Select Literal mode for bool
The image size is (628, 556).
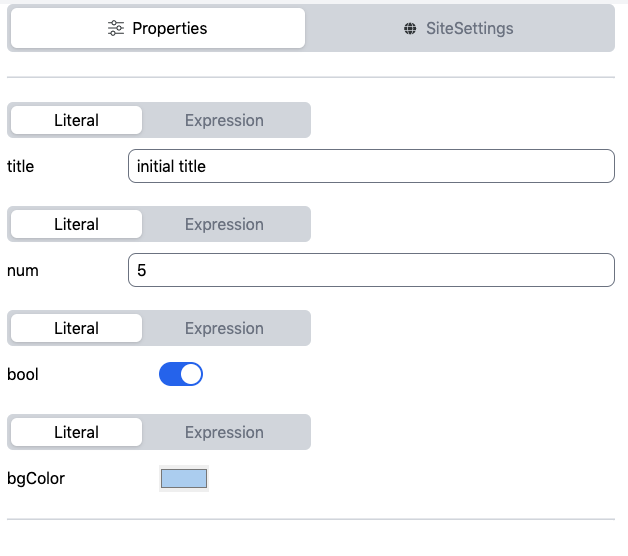point(76,328)
